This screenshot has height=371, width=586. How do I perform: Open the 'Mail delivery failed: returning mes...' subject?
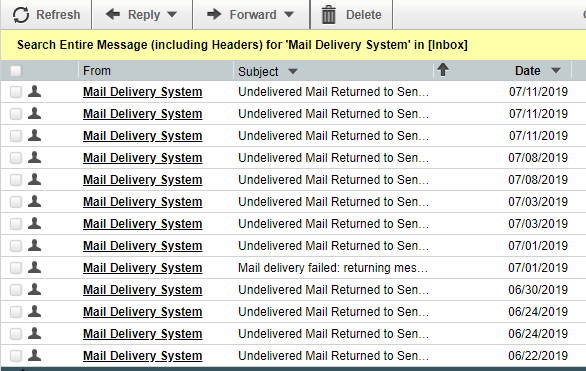[x=333, y=268]
